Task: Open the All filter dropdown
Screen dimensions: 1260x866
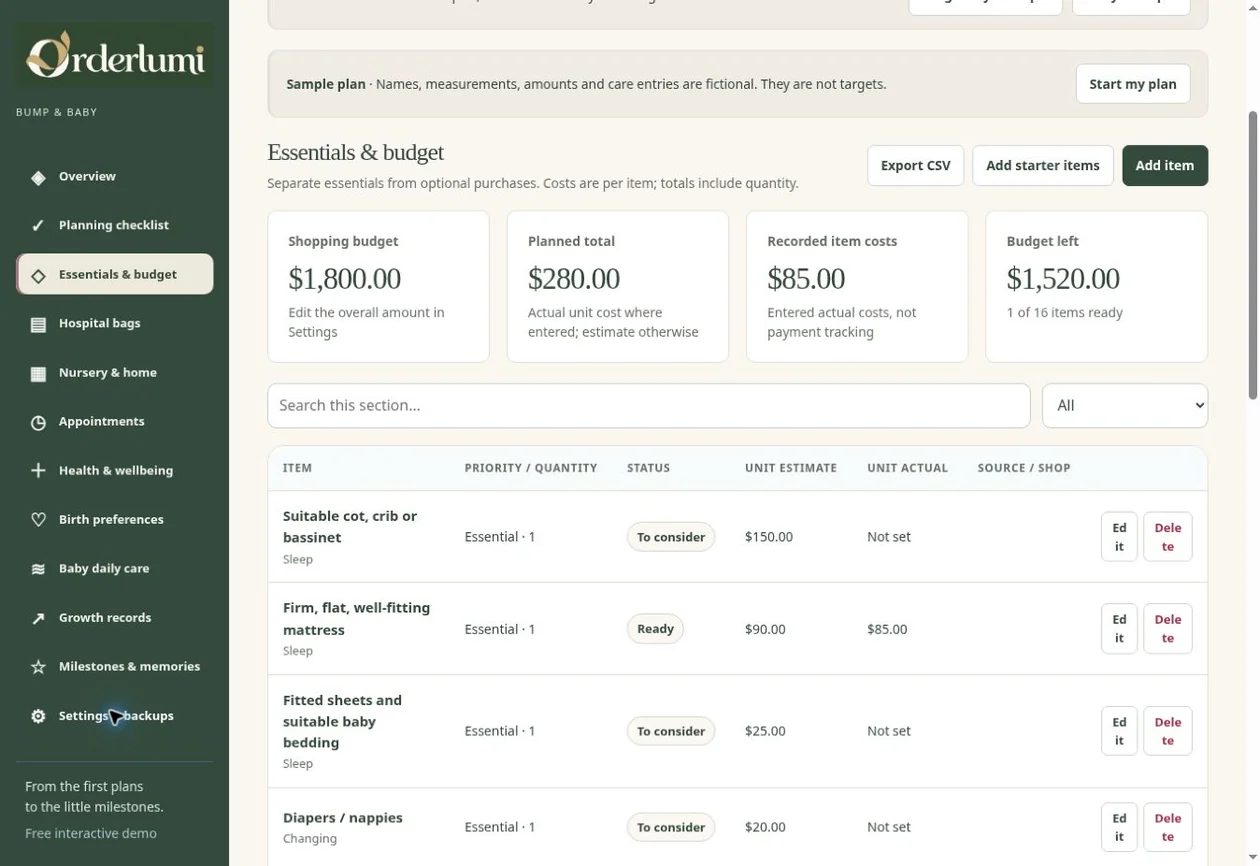Action: click(1125, 406)
